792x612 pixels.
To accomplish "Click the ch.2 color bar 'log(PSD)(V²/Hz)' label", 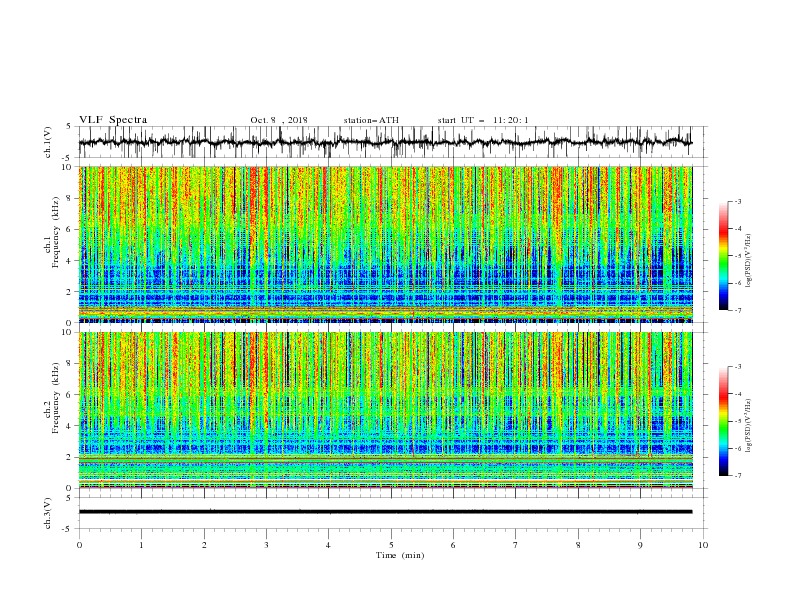I will [x=748, y=426].
